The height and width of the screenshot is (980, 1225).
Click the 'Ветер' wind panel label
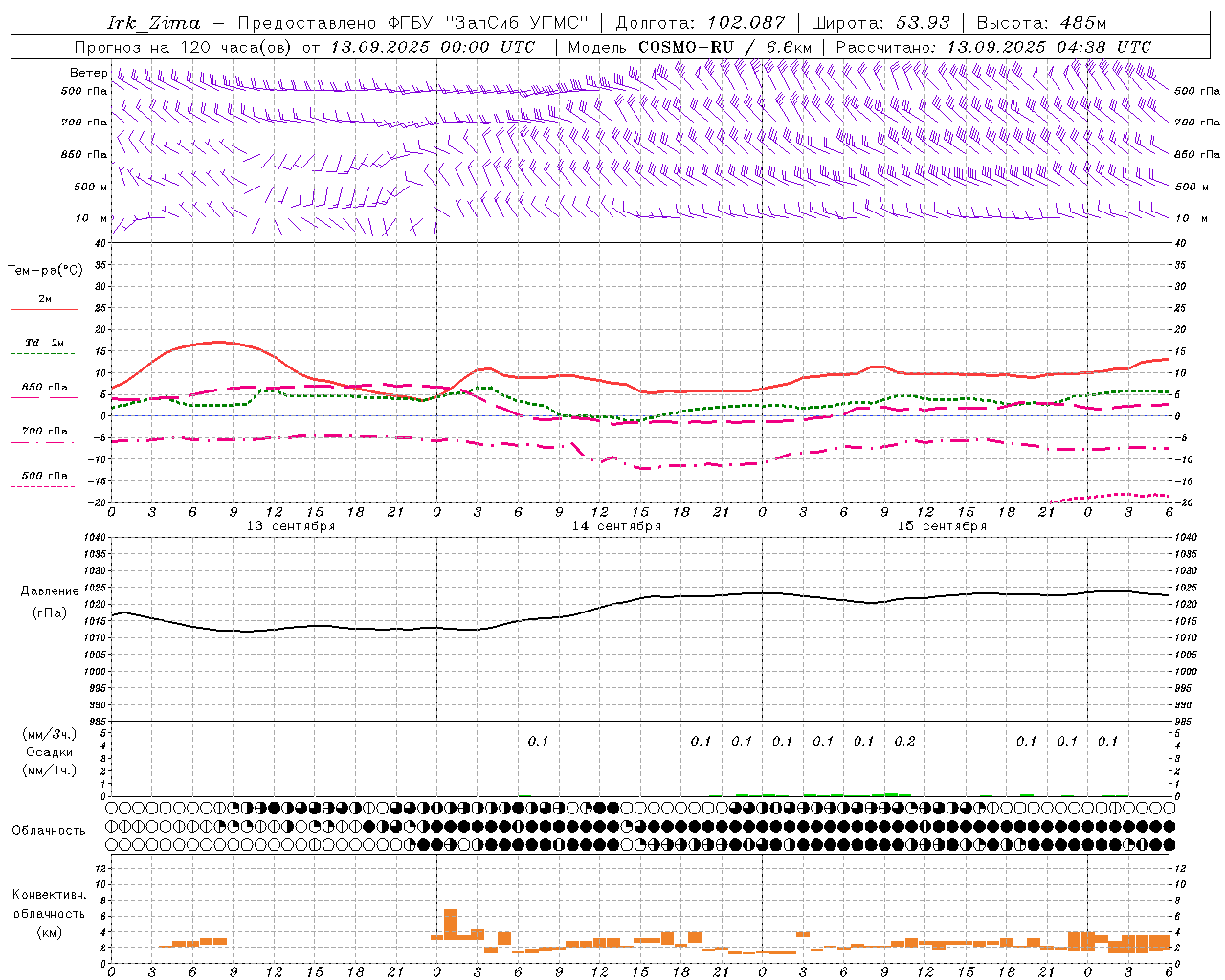[x=89, y=73]
